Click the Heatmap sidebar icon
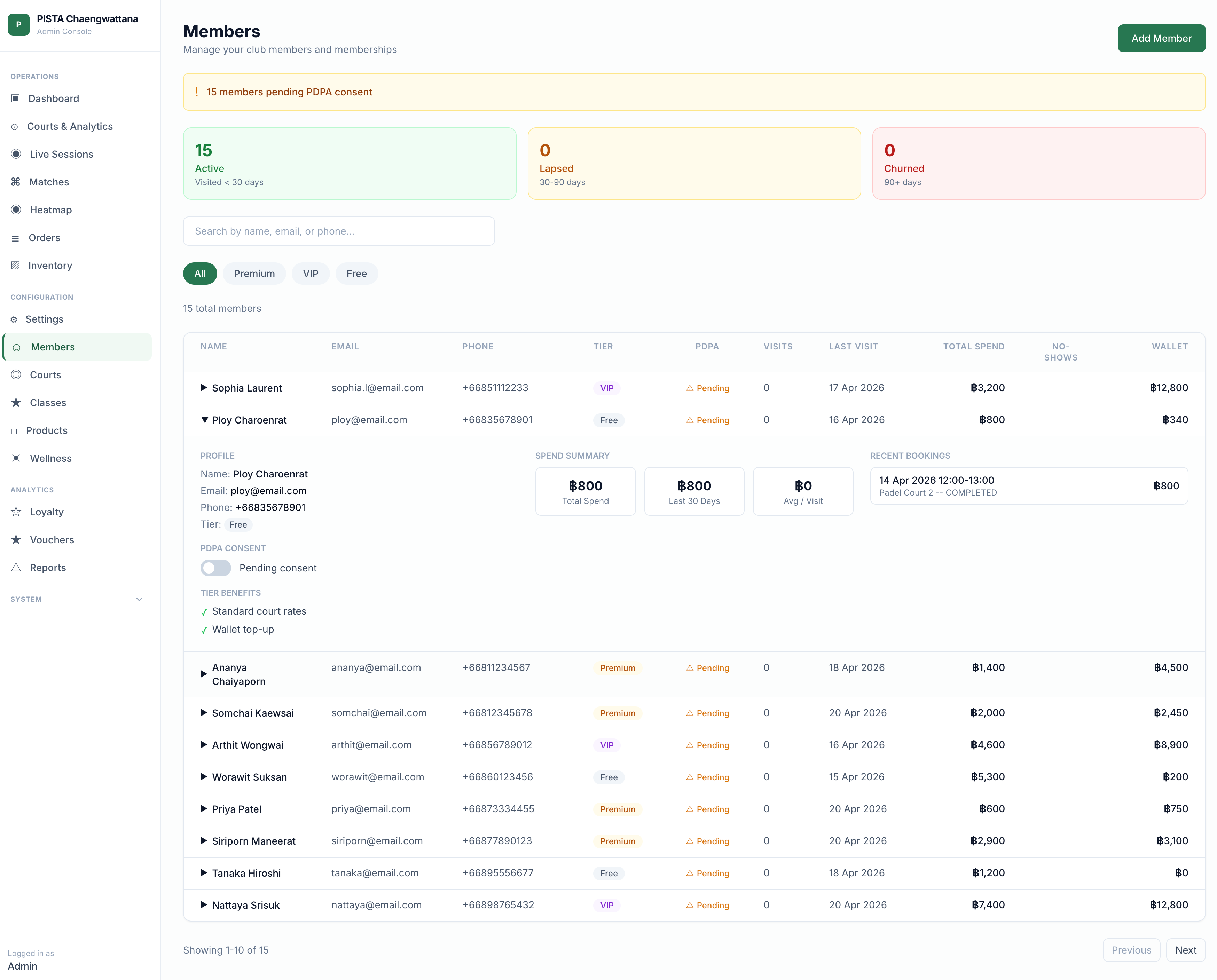Screen dimensions: 1217x980 (x=16, y=210)
